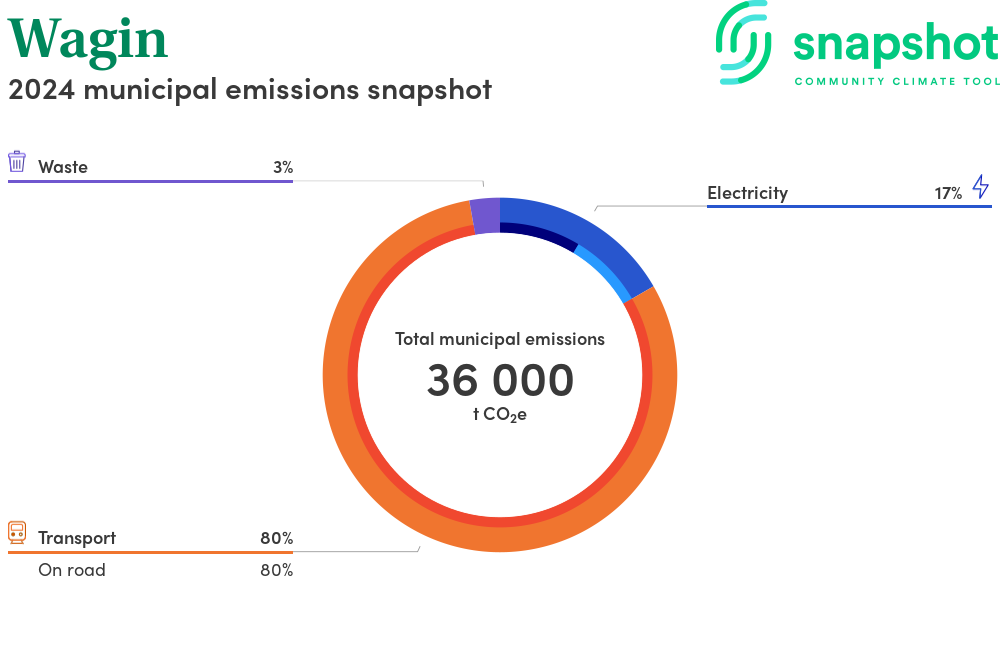
Task: Click the Transport category label
Action: tap(77, 538)
